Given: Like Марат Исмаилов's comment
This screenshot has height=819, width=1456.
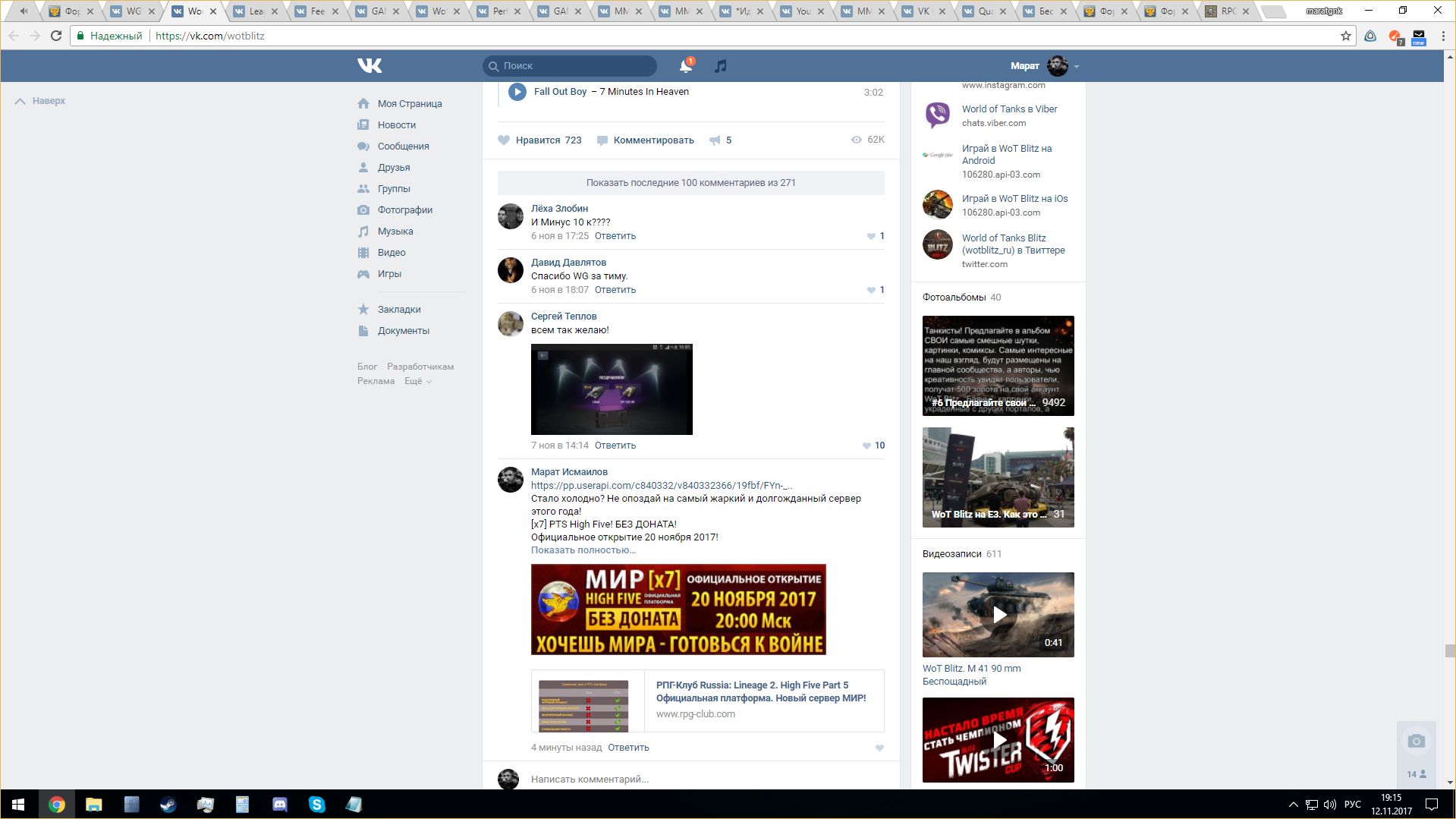Looking at the screenshot, I should (x=879, y=748).
